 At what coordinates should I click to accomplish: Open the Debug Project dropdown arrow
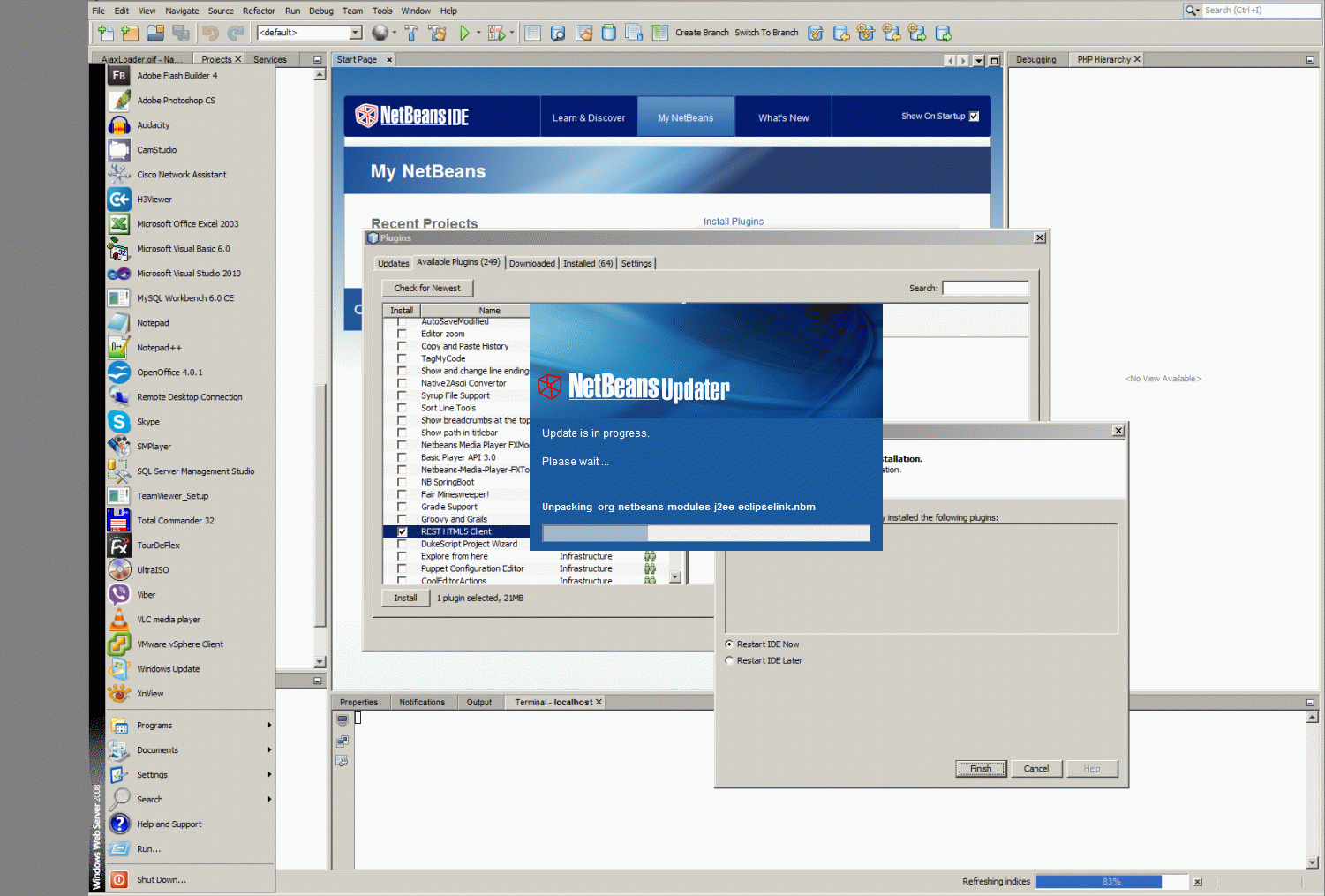pyautogui.click(x=512, y=34)
